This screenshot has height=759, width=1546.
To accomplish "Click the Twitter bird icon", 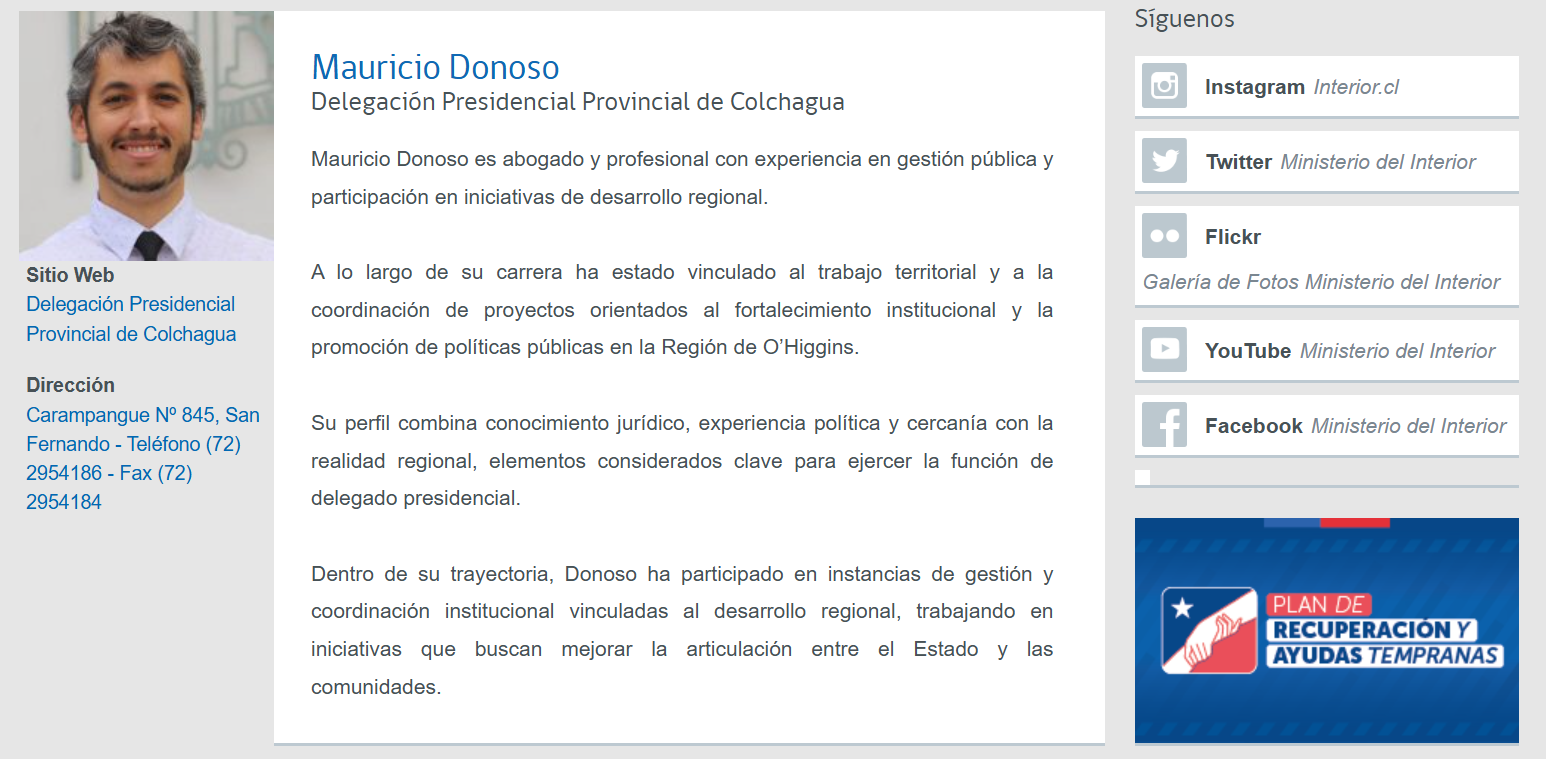I will (x=1164, y=161).
